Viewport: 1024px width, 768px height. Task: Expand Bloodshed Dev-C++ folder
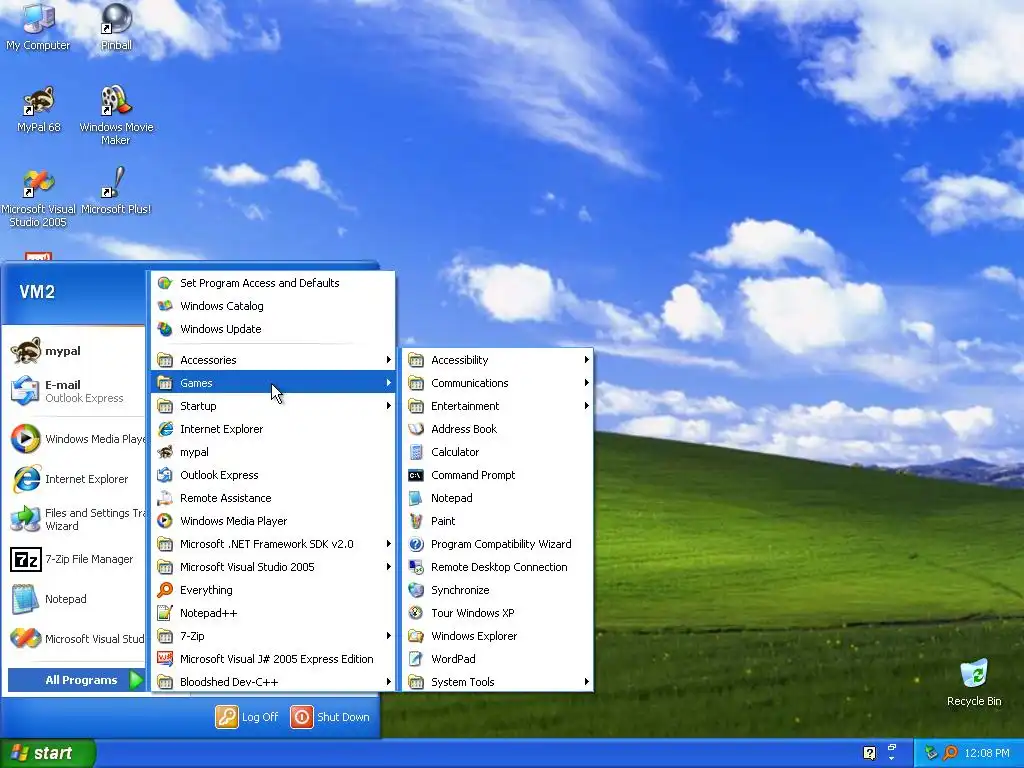click(x=273, y=682)
